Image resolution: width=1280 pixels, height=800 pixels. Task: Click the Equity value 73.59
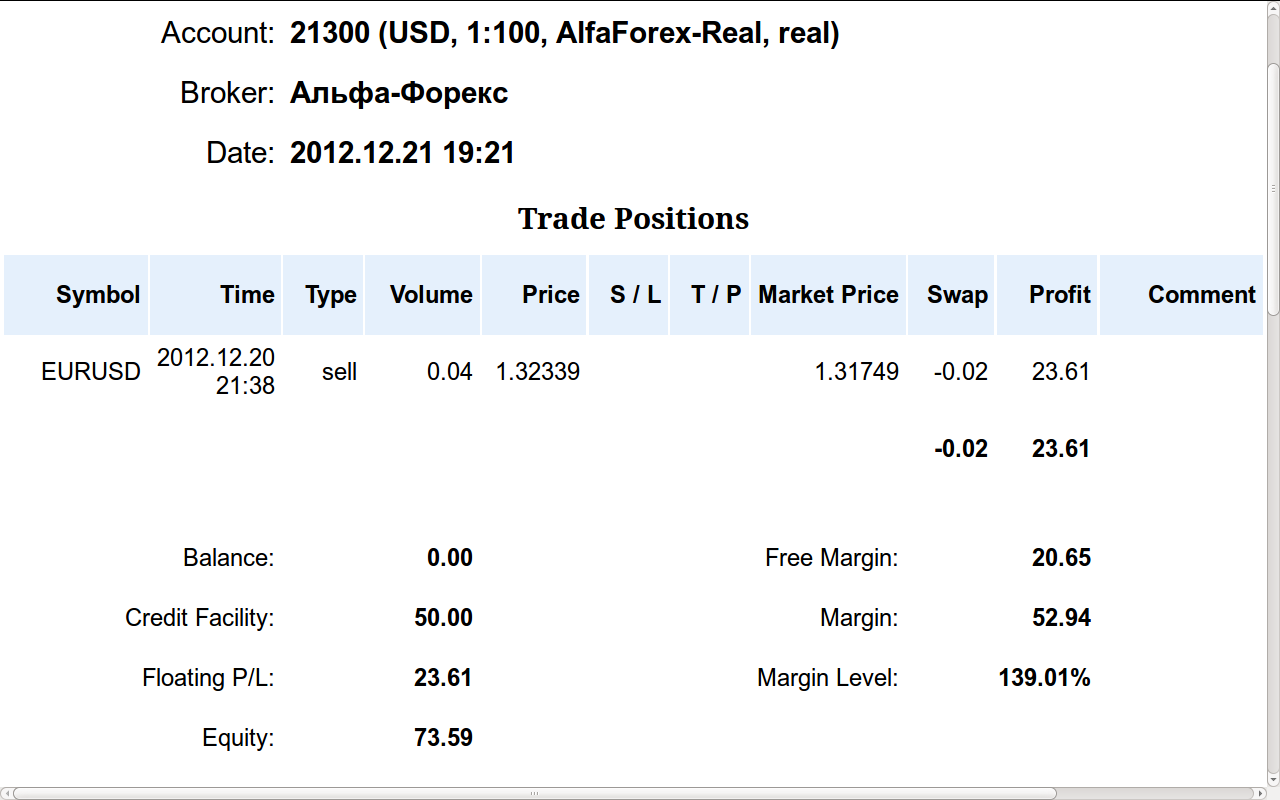[443, 738]
